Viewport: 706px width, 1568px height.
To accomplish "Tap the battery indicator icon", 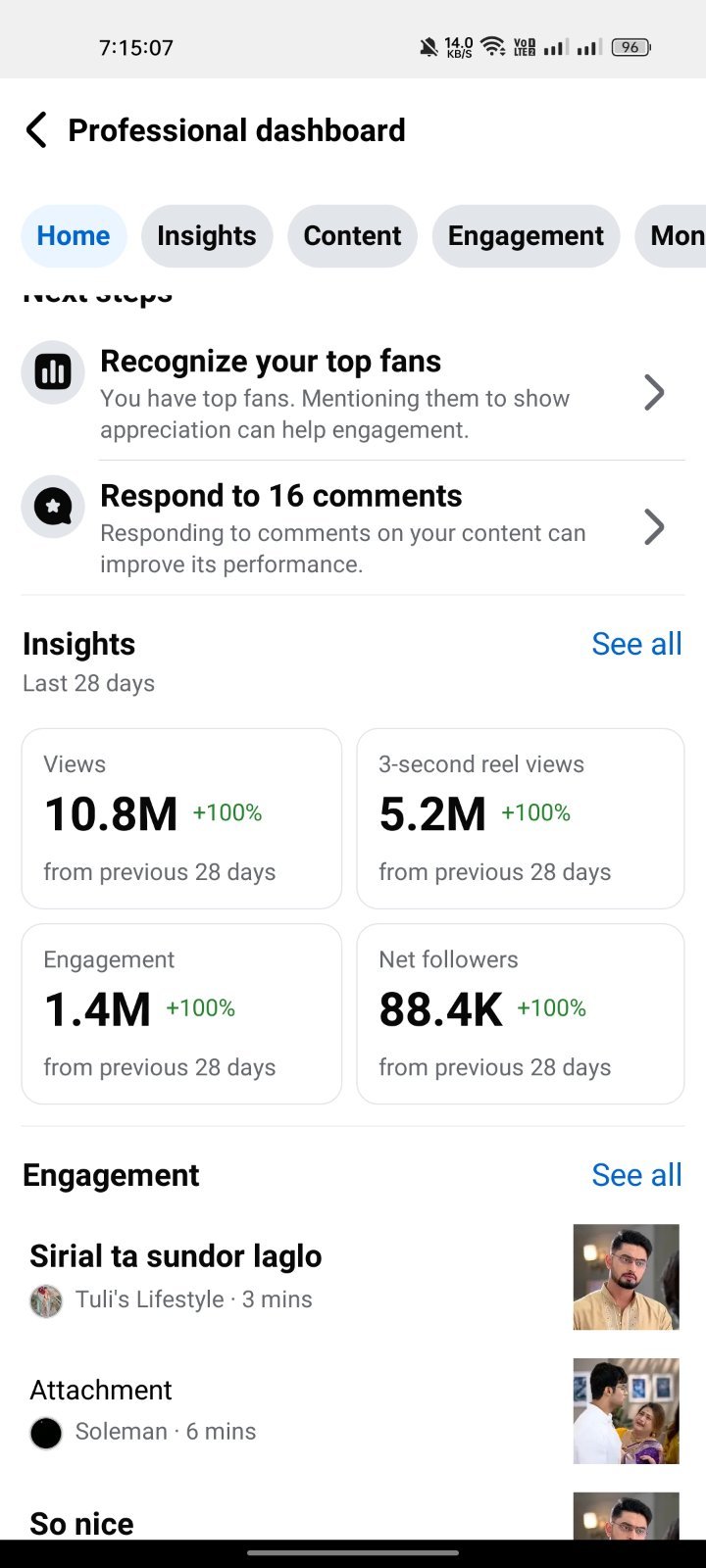I will click(x=631, y=47).
